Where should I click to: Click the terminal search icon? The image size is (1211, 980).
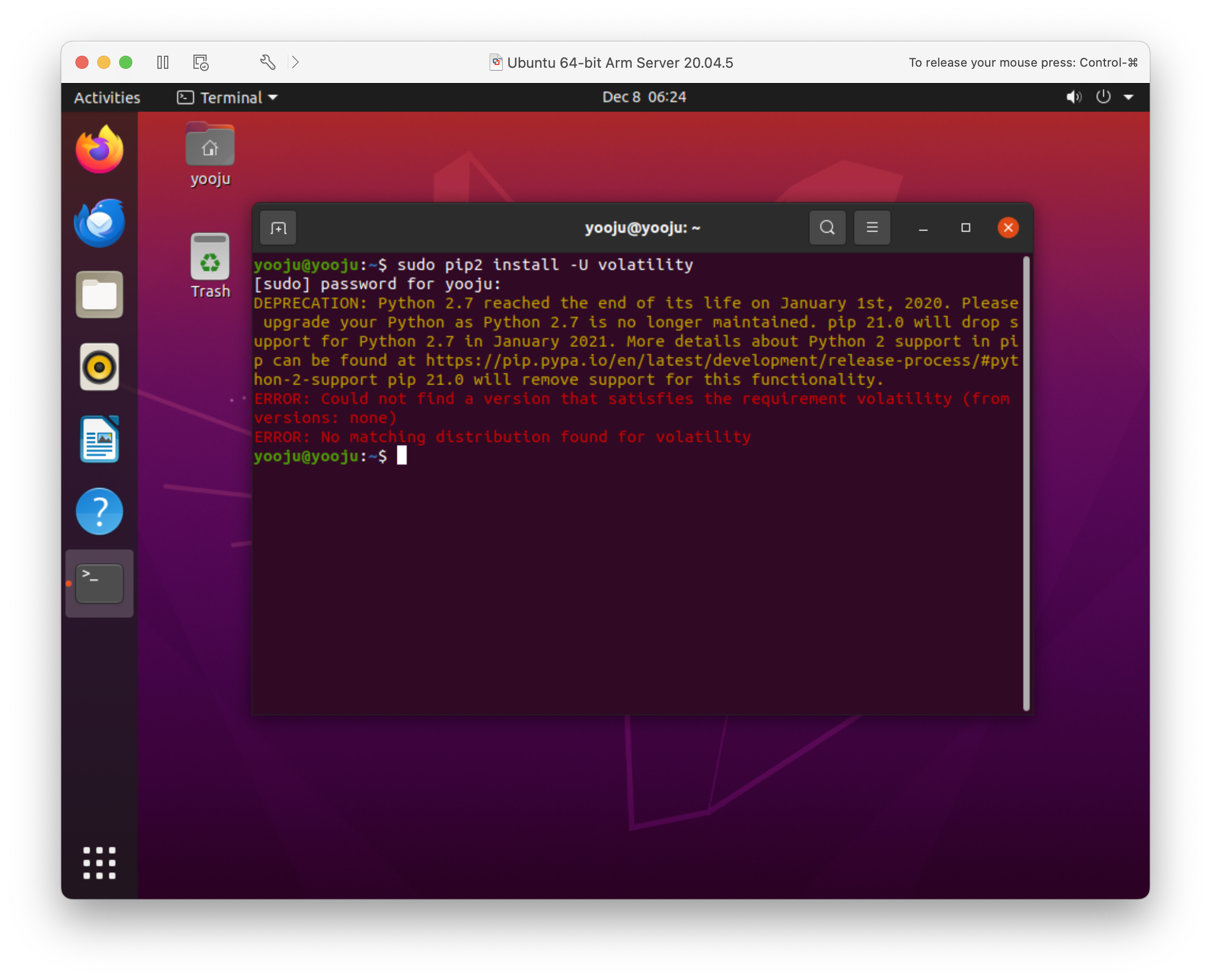827,228
